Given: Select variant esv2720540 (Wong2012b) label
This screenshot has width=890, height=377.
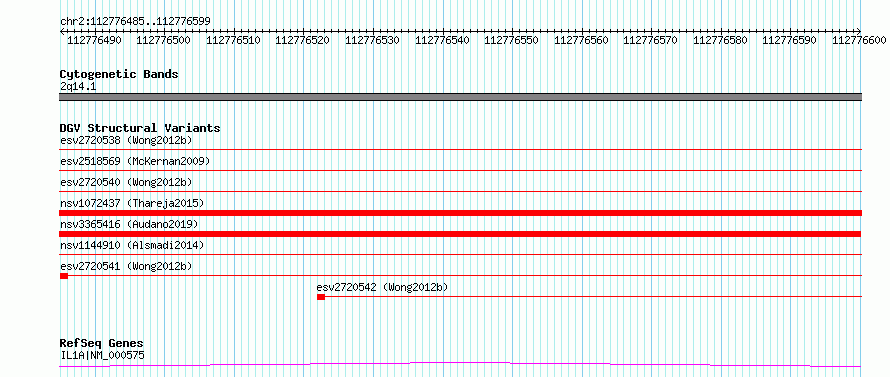Looking at the screenshot, I should [126, 182].
